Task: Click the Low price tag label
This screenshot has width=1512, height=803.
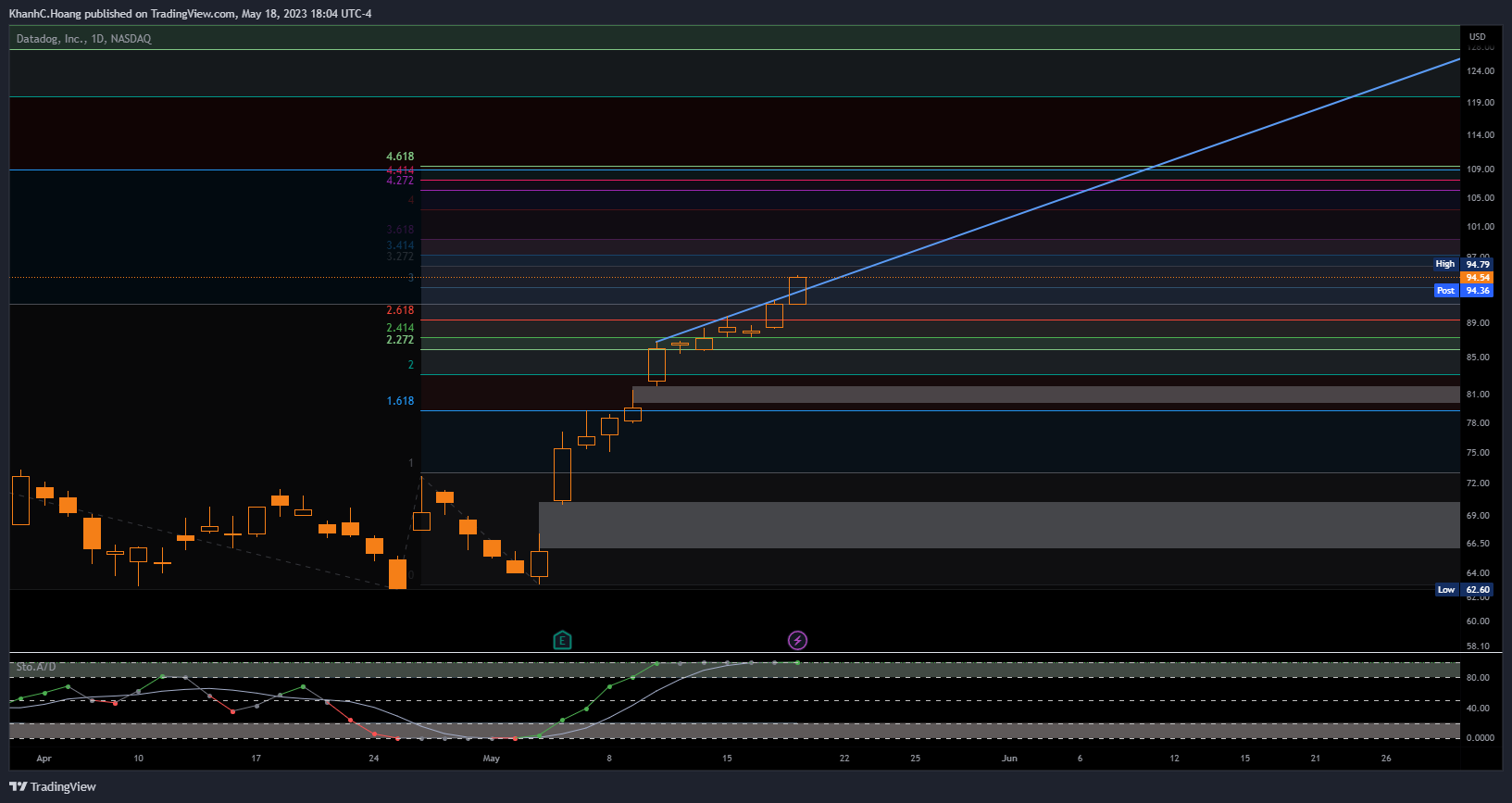Action: coord(1446,589)
